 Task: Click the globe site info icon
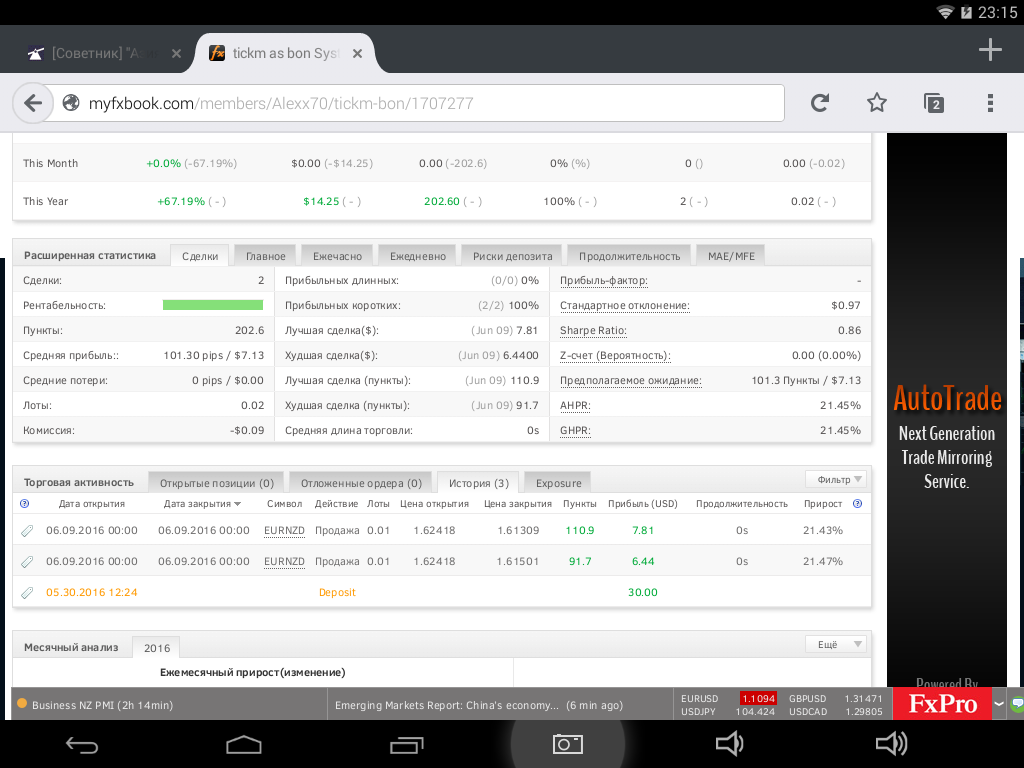pos(71,103)
